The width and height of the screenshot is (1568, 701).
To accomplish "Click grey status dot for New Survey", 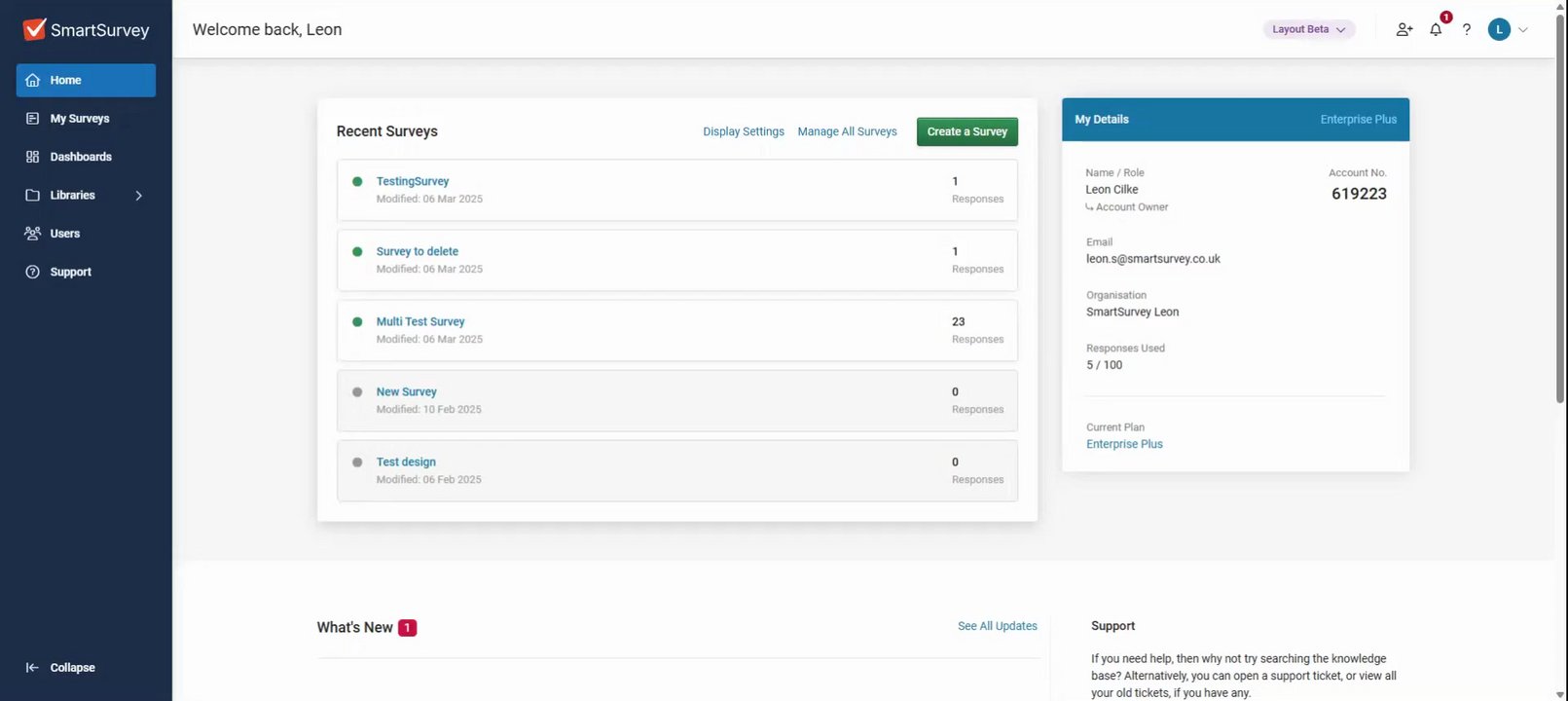I will pyautogui.click(x=357, y=391).
